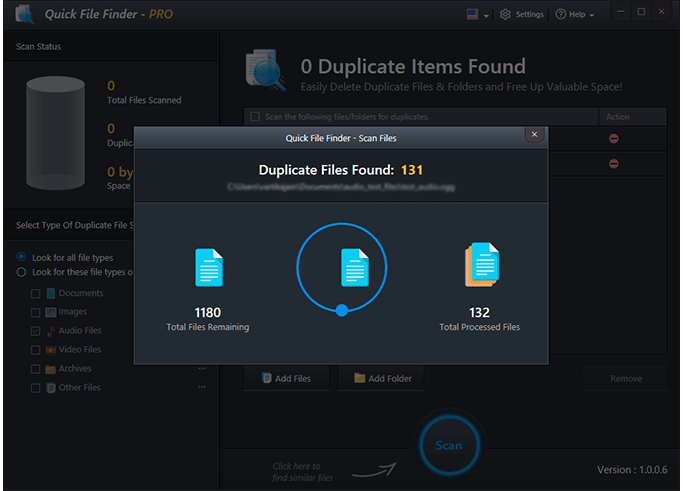
Task: Tick the Video Files checkbox
Action: [x=36, y=350]
